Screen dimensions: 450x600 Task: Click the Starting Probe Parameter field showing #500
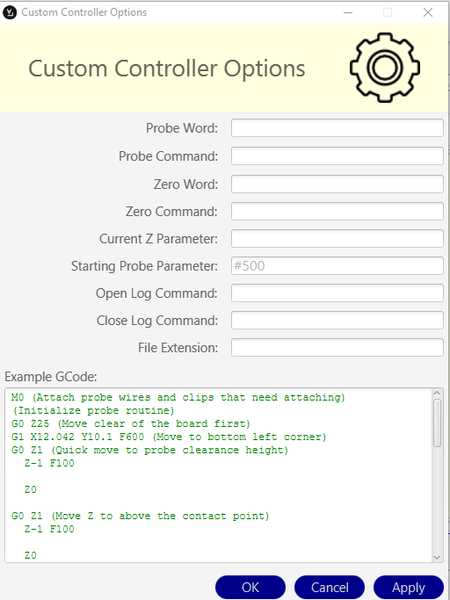tap(337, 266)
